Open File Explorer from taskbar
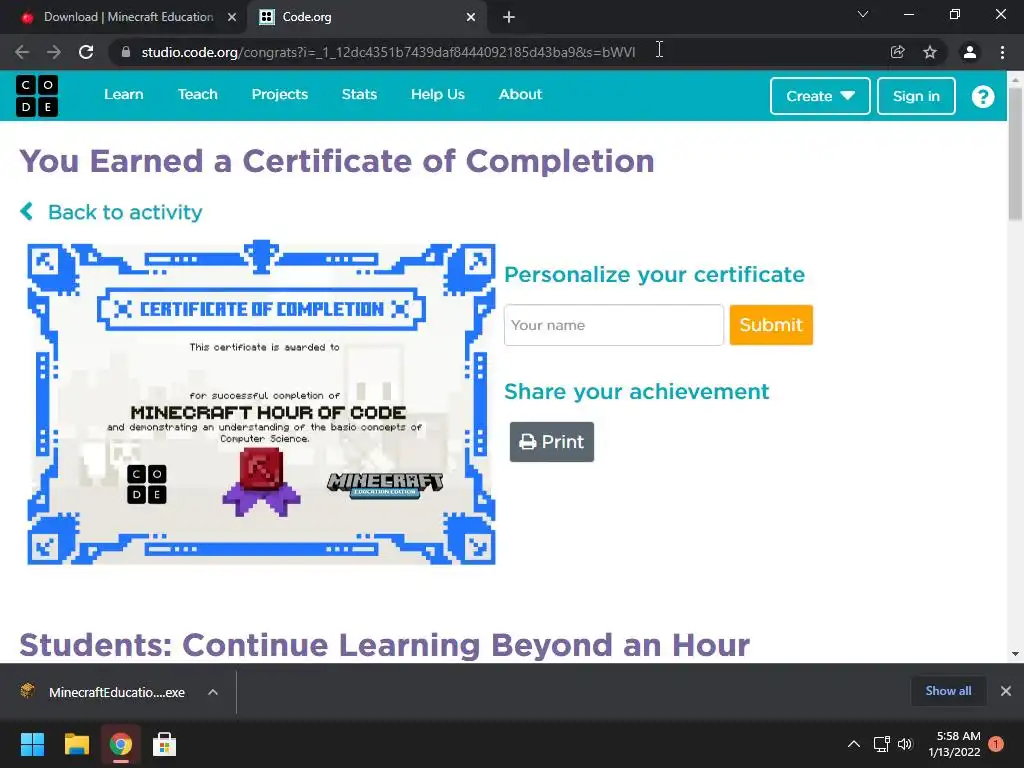The image size is (1024, 768). click(x=76, y=744)
